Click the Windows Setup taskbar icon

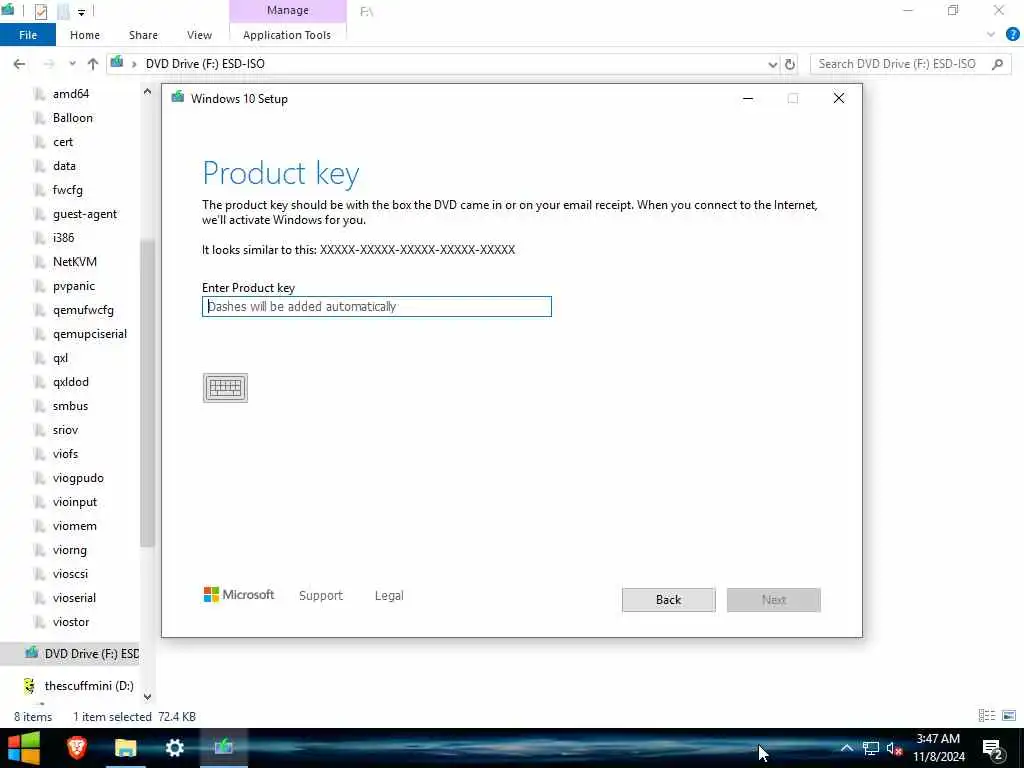223,748
